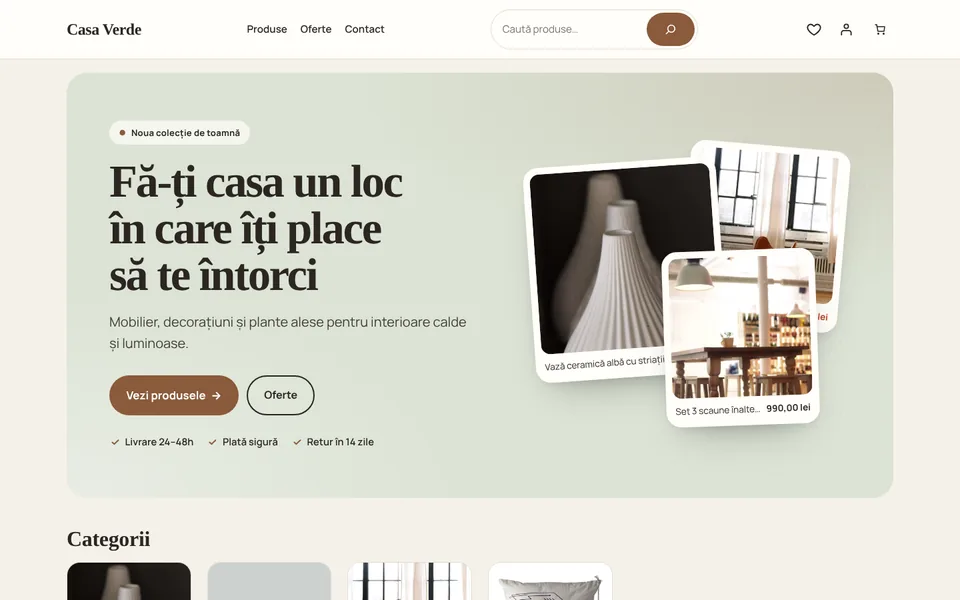Select the Retur în 14 zile text
Image resolution: width=960 pixels, height=600 pixels.
[340, 442]
